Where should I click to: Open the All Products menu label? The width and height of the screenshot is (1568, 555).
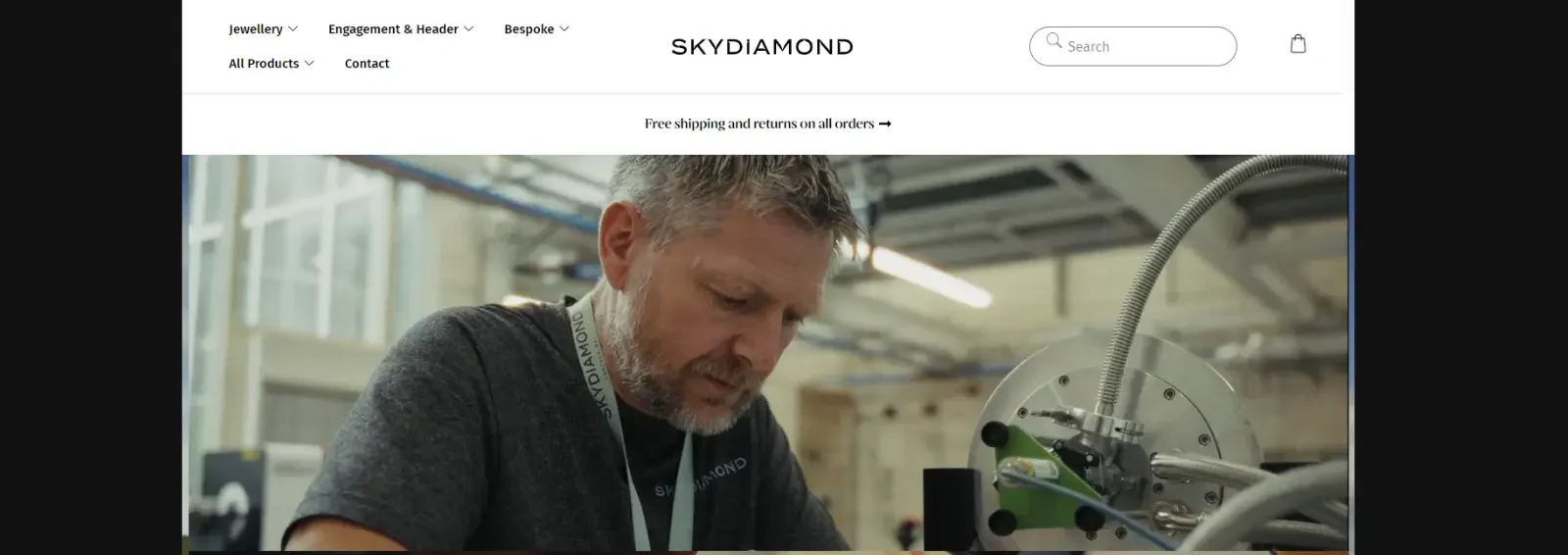264,64
